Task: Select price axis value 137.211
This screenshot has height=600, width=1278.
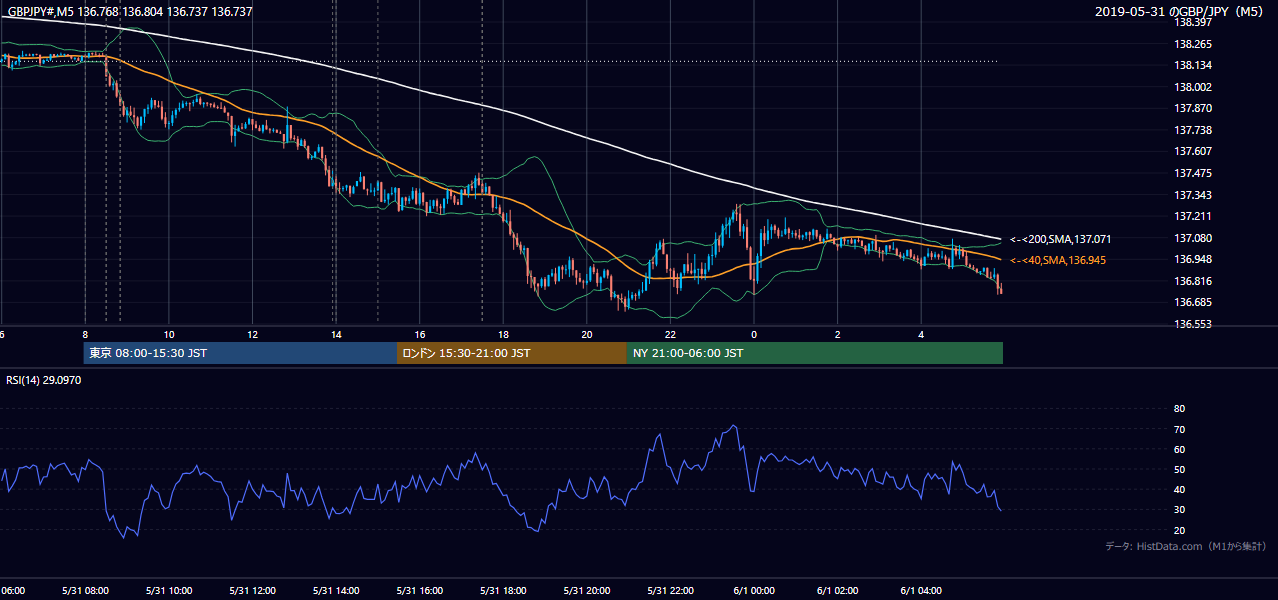Action: 1192,216
